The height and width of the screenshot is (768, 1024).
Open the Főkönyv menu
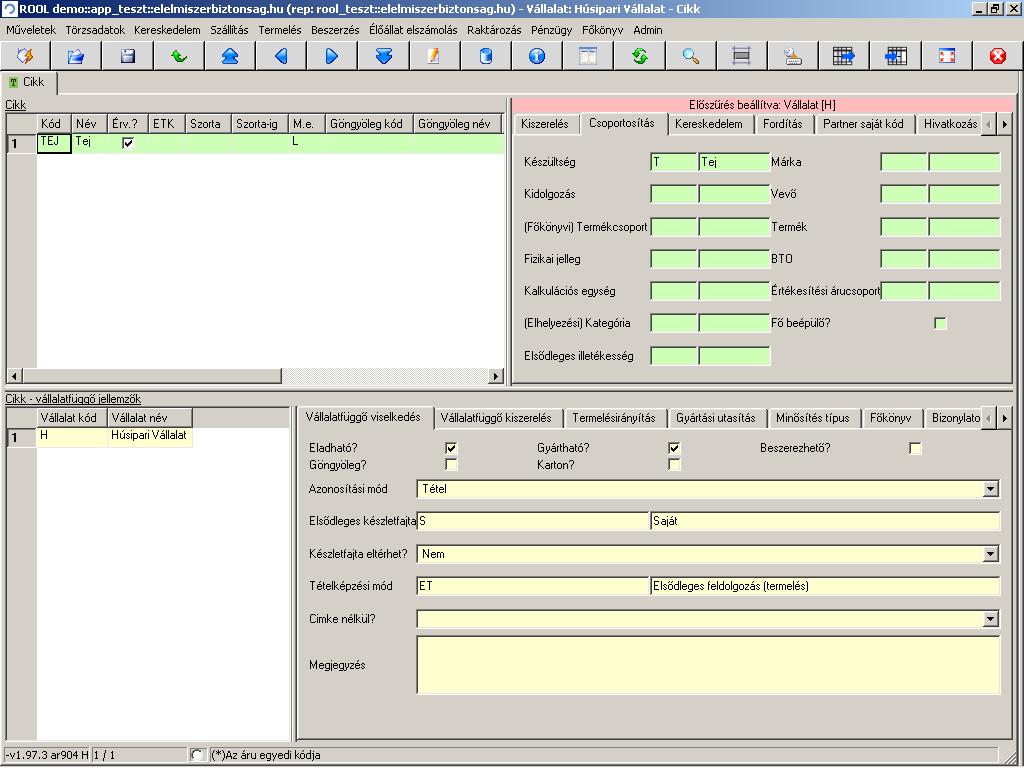(x=602, y=30)
